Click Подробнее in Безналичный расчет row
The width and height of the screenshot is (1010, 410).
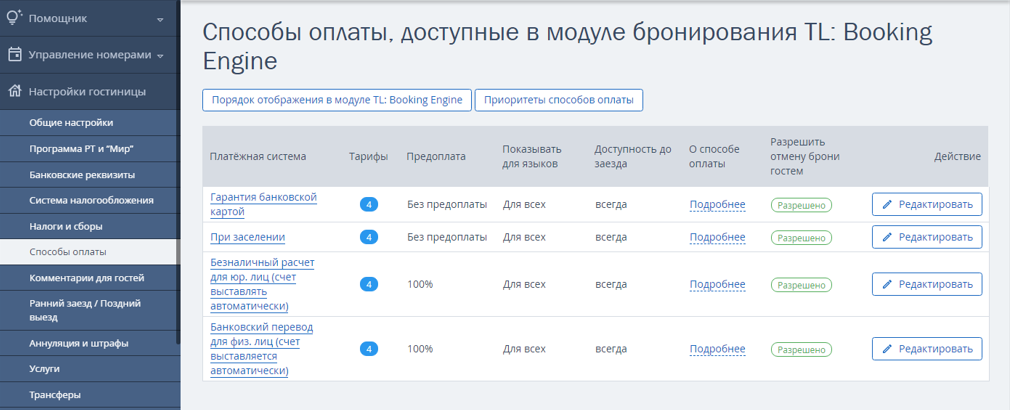point(718,284)
